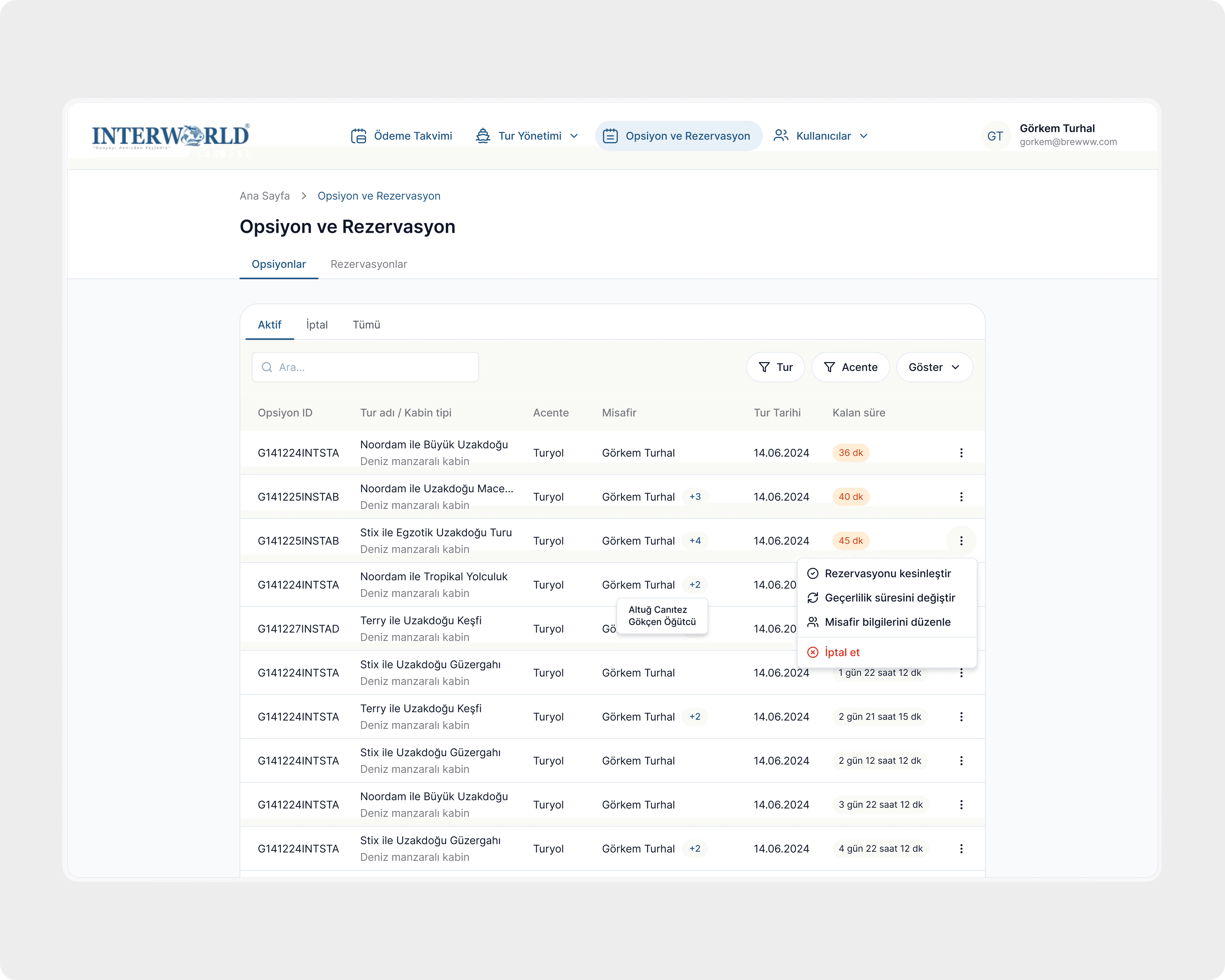This screenshot has width=1225, height=980.
Task: Expand the +4 guests badge
Action: click(695, 541)
